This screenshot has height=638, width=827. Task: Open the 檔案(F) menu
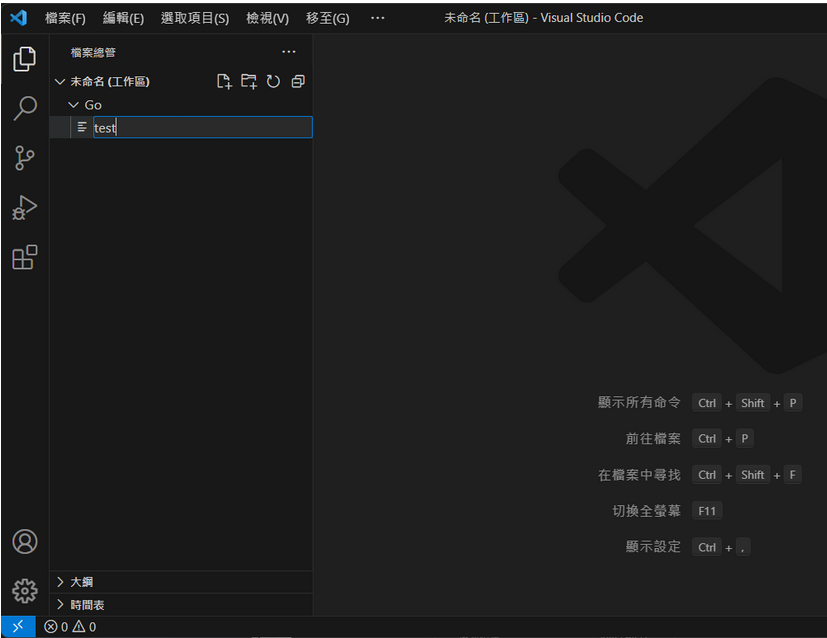coord(65,18)
